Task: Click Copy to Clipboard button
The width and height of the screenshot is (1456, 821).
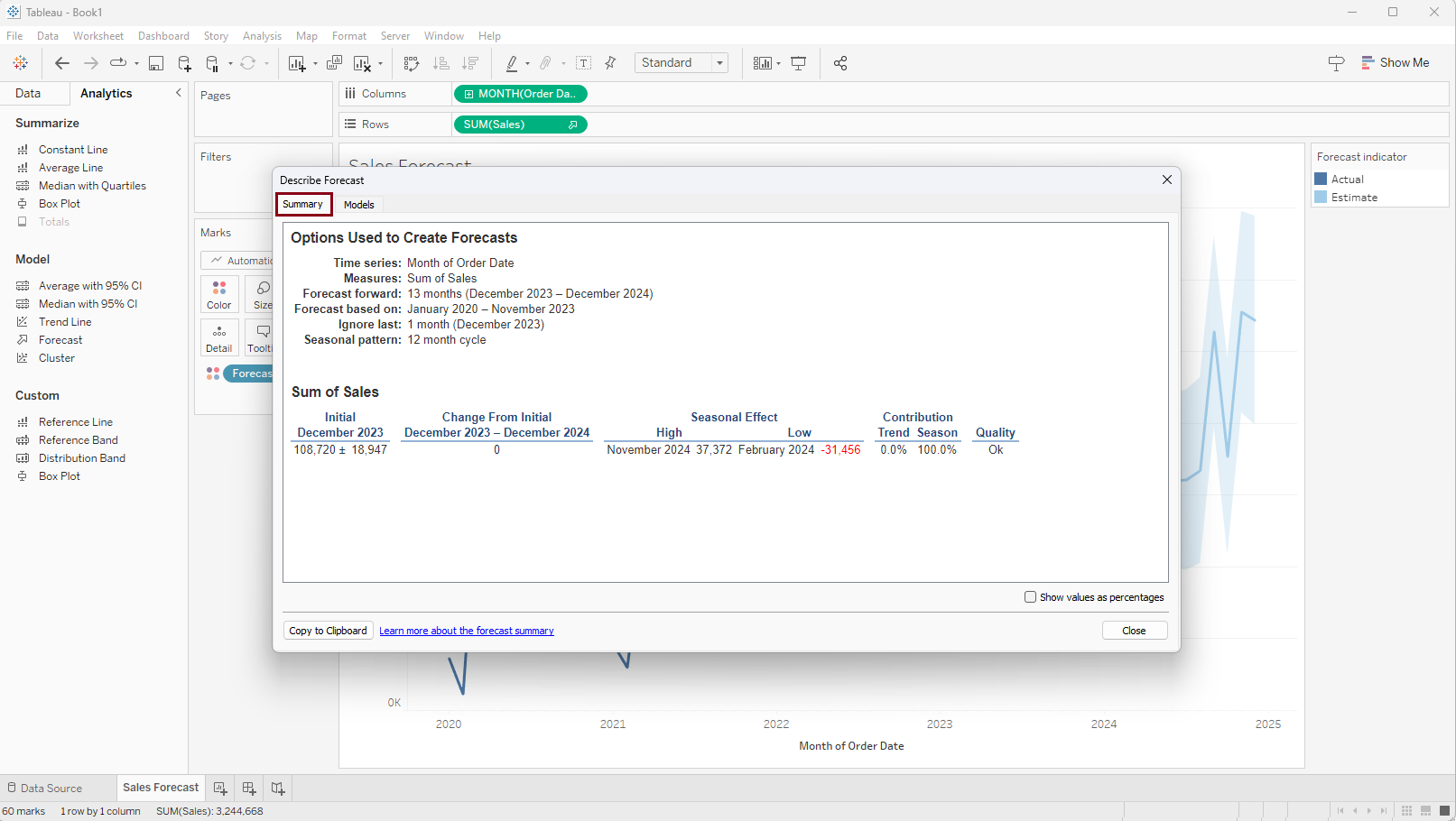Action: 328,631
